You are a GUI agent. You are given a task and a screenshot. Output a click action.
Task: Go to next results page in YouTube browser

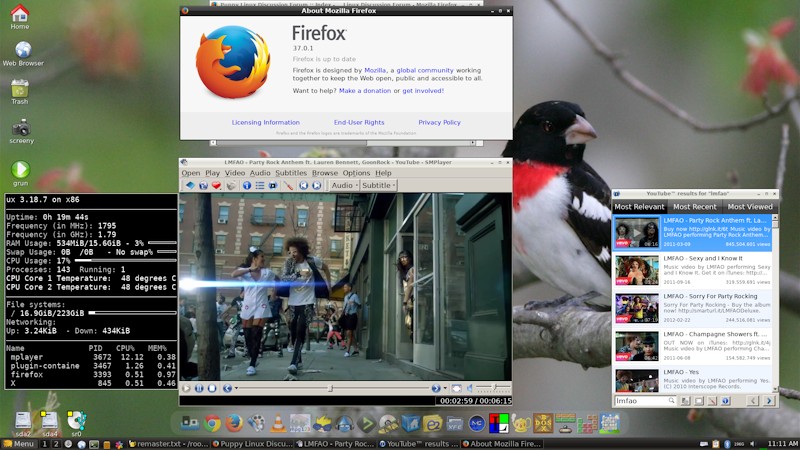click(769, 401)
